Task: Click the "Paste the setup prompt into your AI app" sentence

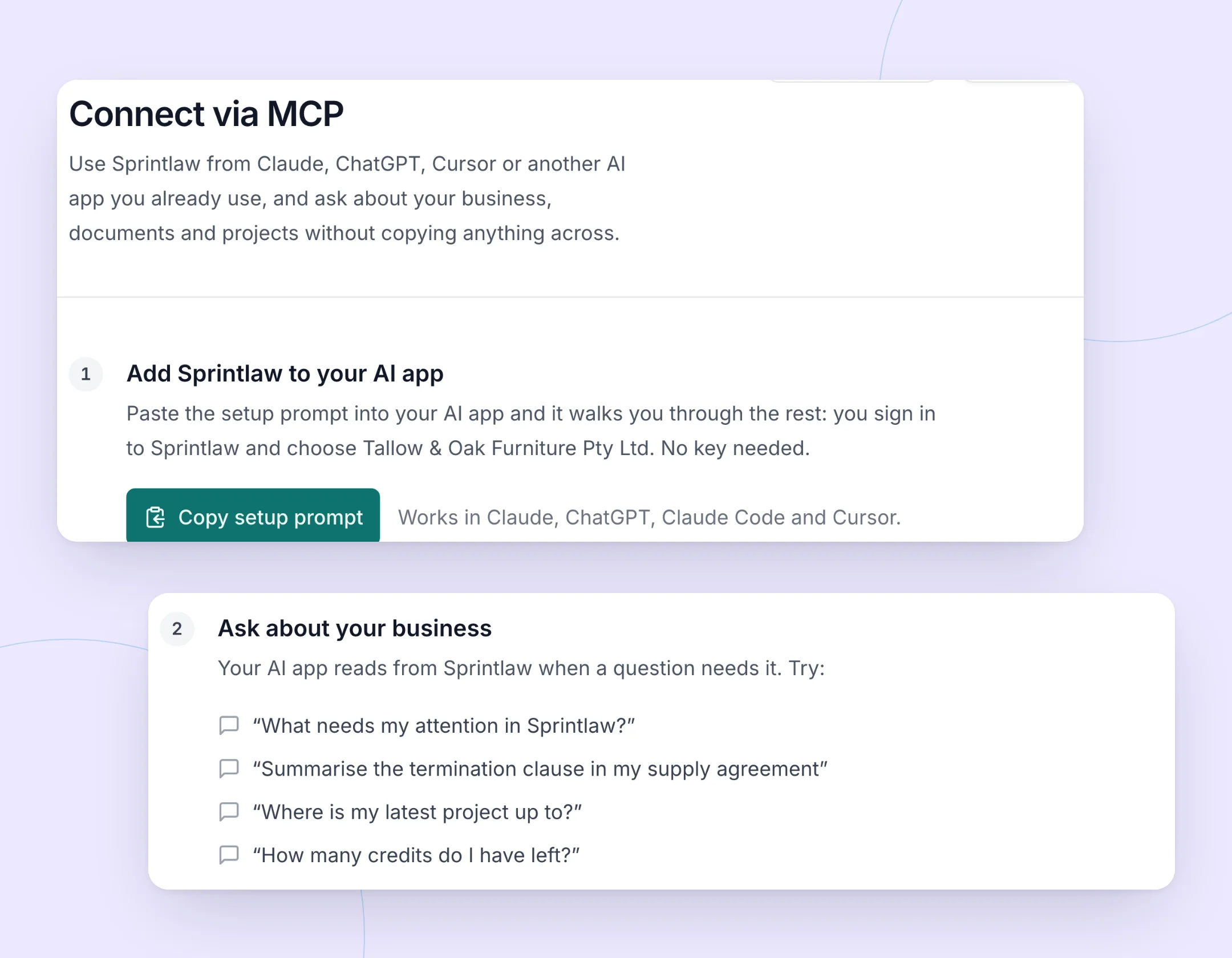Action: click(x=531, y=431)
